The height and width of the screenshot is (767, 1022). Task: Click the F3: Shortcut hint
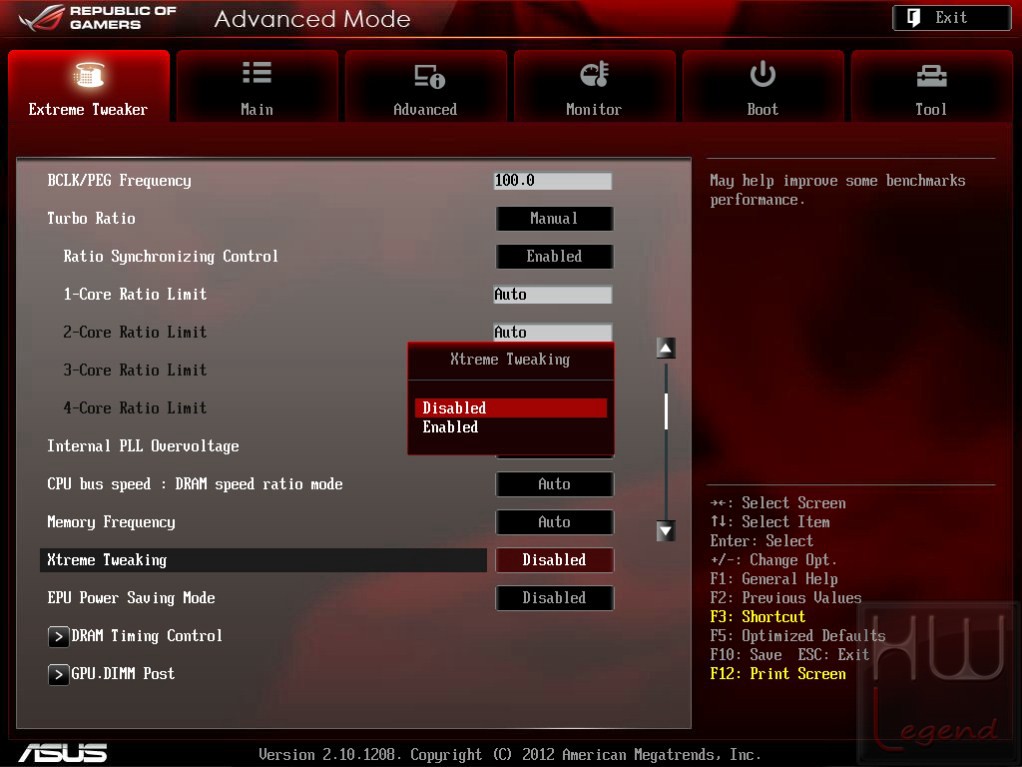(757, 616)
